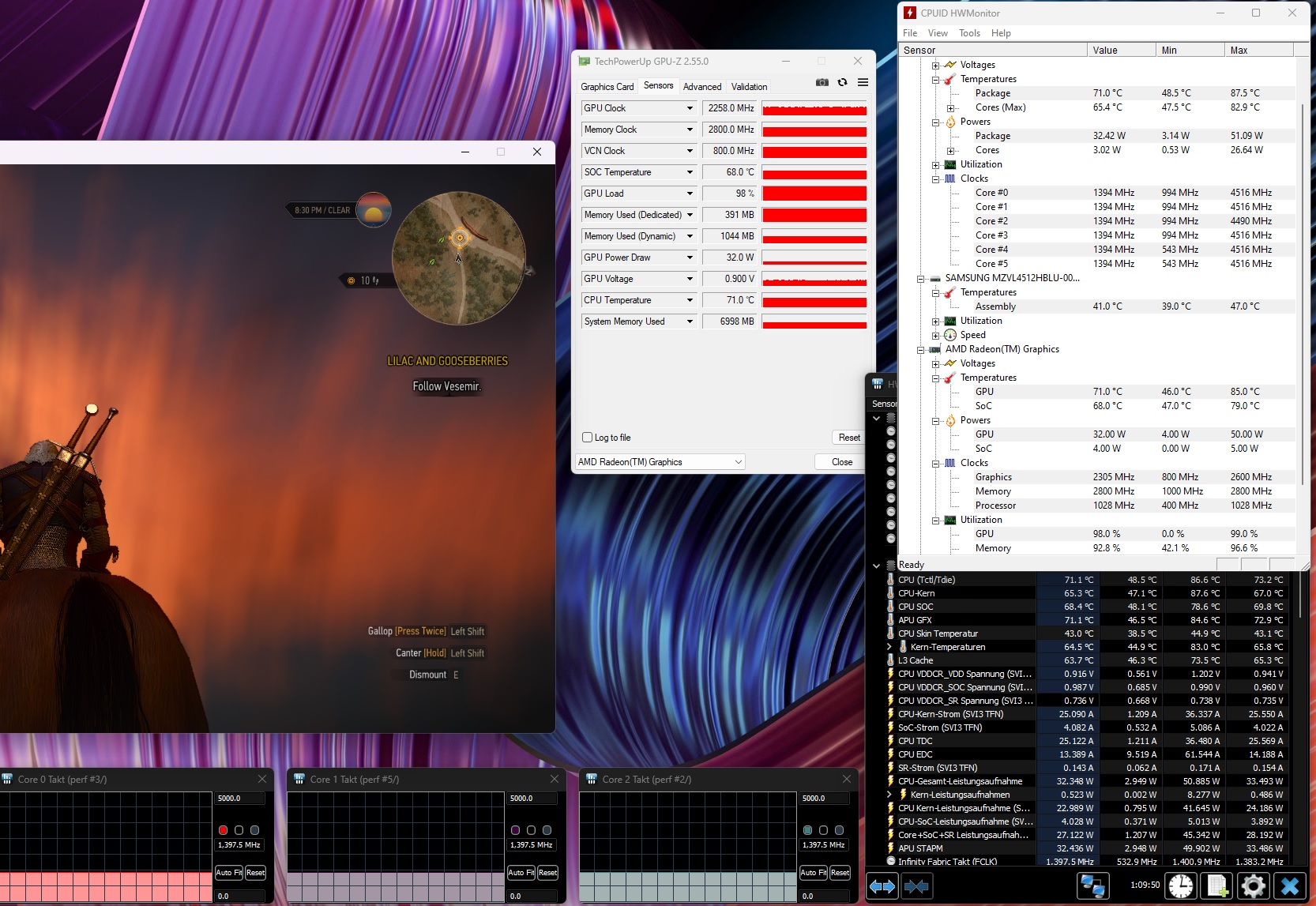Viewport: 1316px width, 906px height.
Task: Click HWiNFO expand-layout blue arrows icon
Action: click(x=882, y=886)
